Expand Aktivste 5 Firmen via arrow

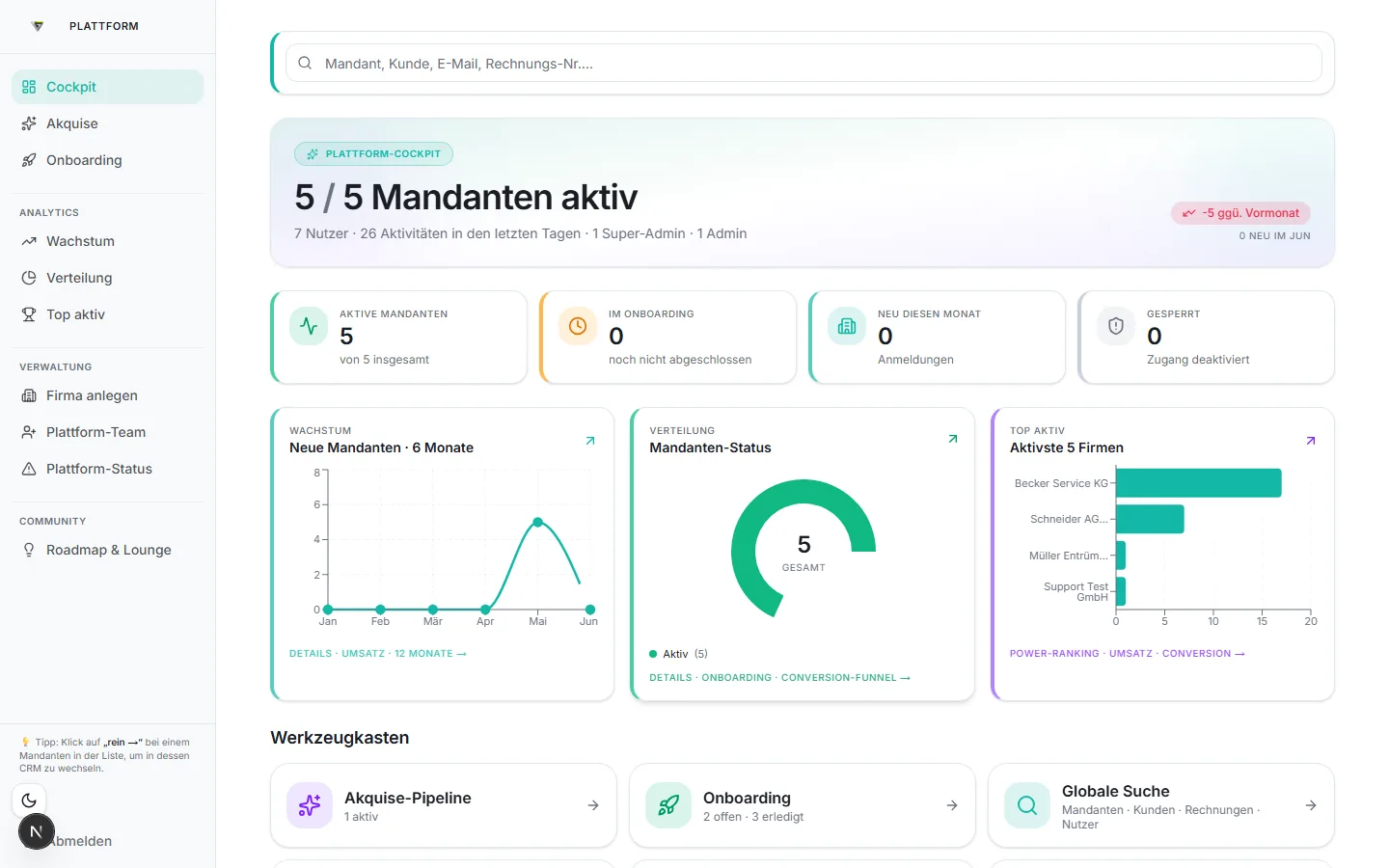[x=1311, y=441]
